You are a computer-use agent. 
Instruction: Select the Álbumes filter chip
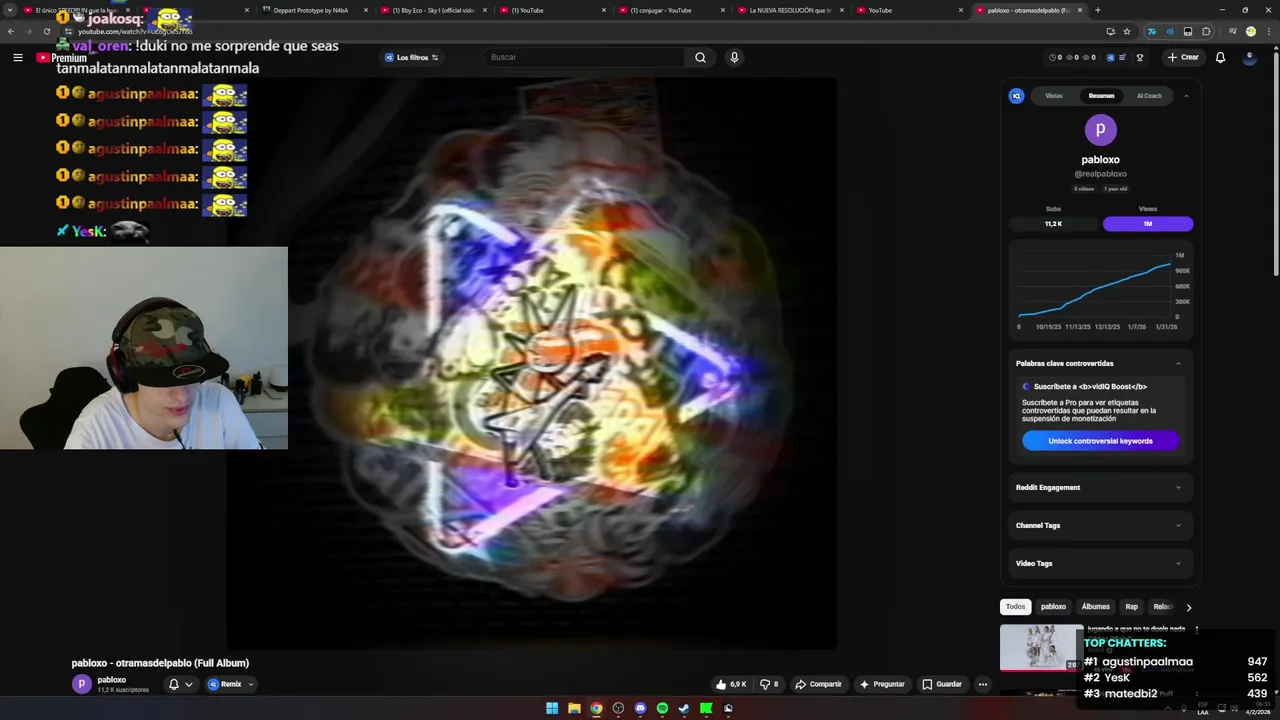tap(1095, 607)
